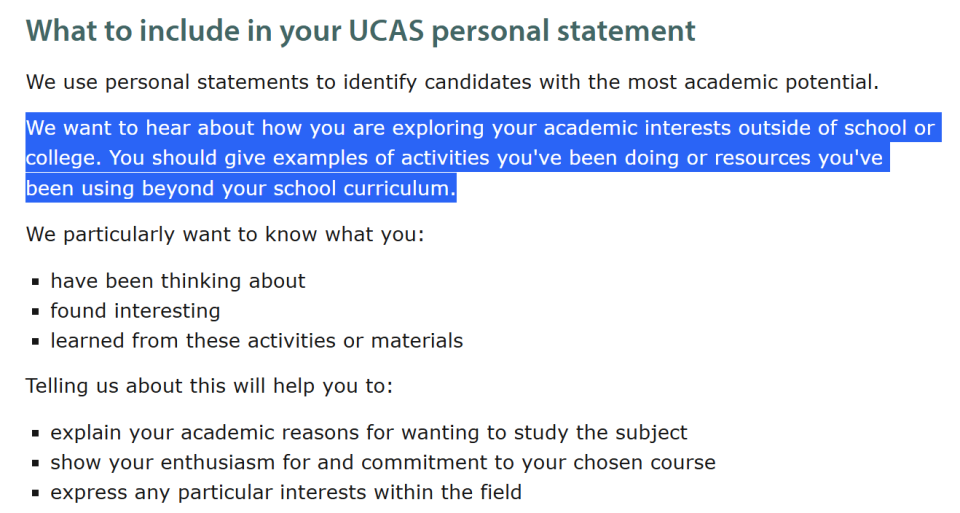
Task: Click the 'found interesting' bullet text
Action: click(x=135, y=311)
